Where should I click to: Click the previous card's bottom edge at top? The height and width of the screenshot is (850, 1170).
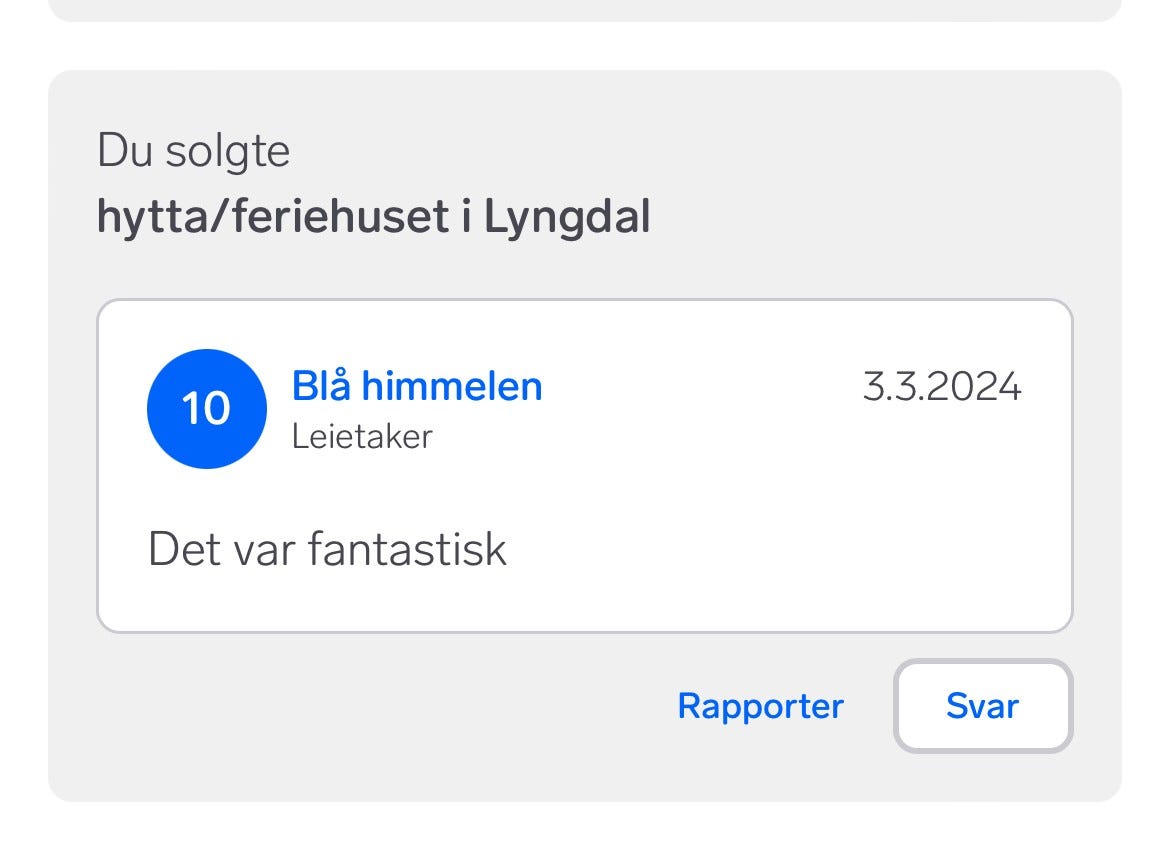585,10
